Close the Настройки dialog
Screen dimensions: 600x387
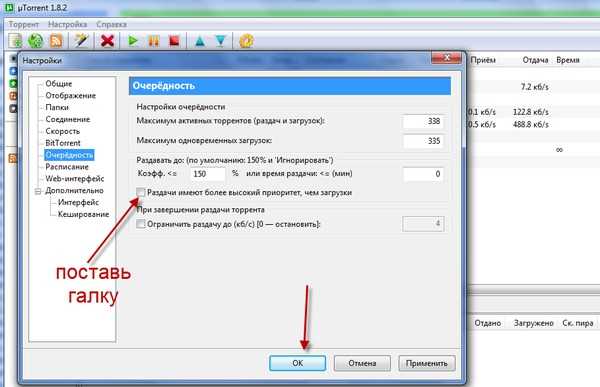click(446, 58)
